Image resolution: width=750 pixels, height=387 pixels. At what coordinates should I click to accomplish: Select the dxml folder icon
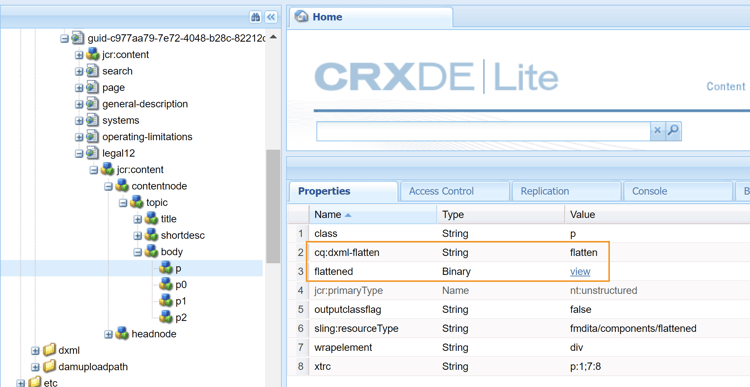(x=50, y=351)
